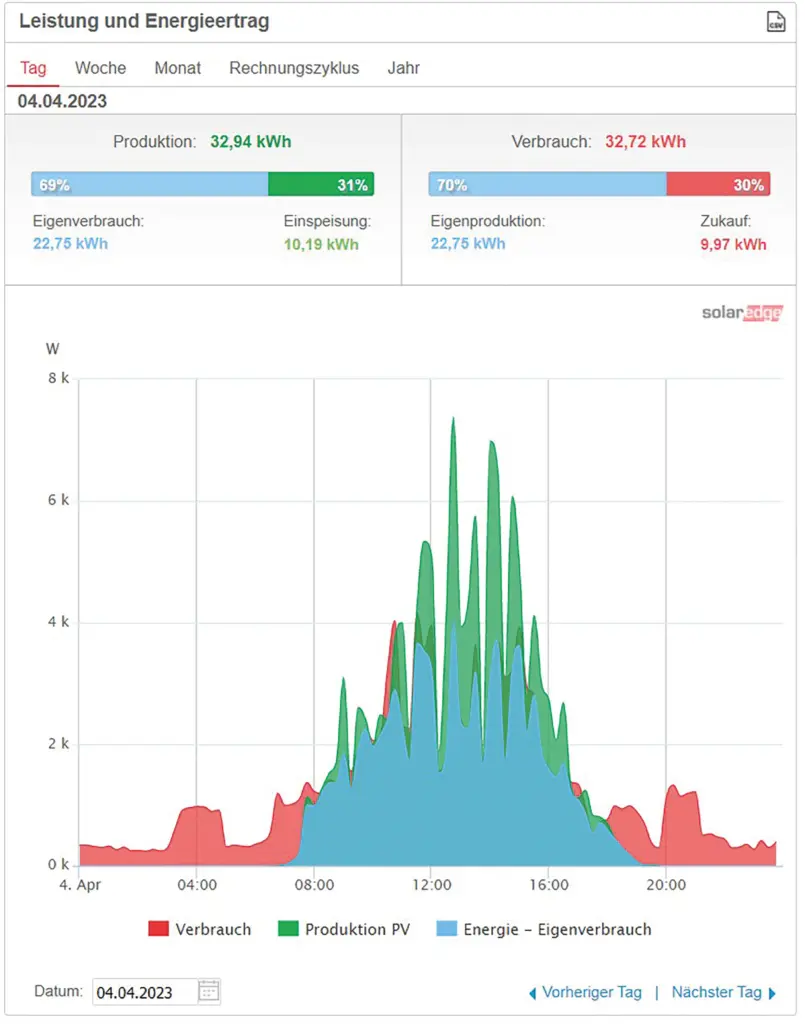Click the blue 69% Eigenverbrauch bar
805x1024 pixels.
(x=150, y=184)
